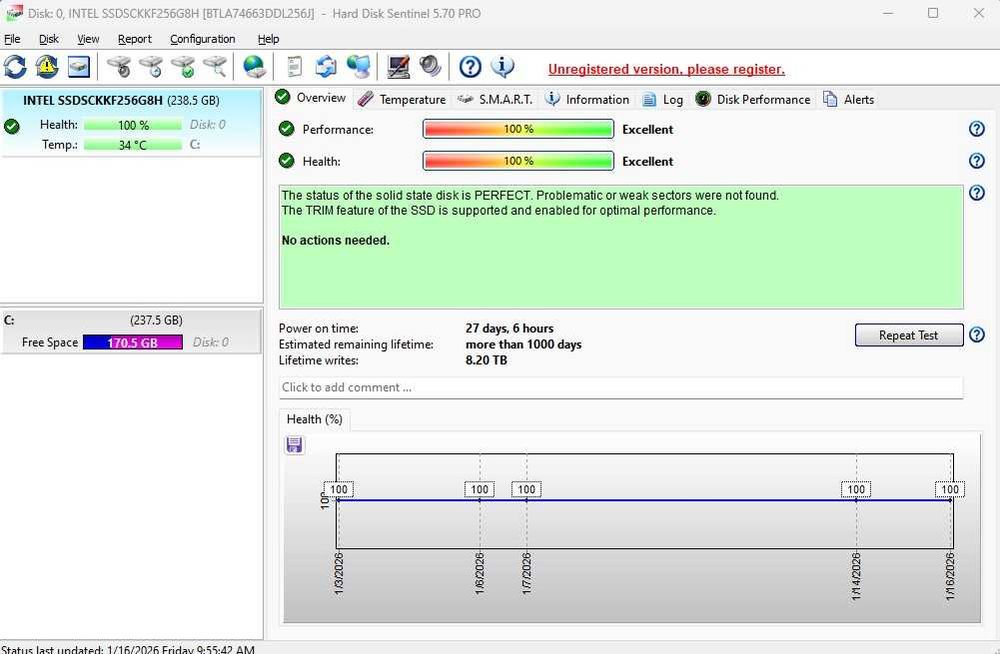Switch to the S.M.A.R.T. tab
The width and height of the screenshot is (1000, 654).
click(x=496, y=100)
